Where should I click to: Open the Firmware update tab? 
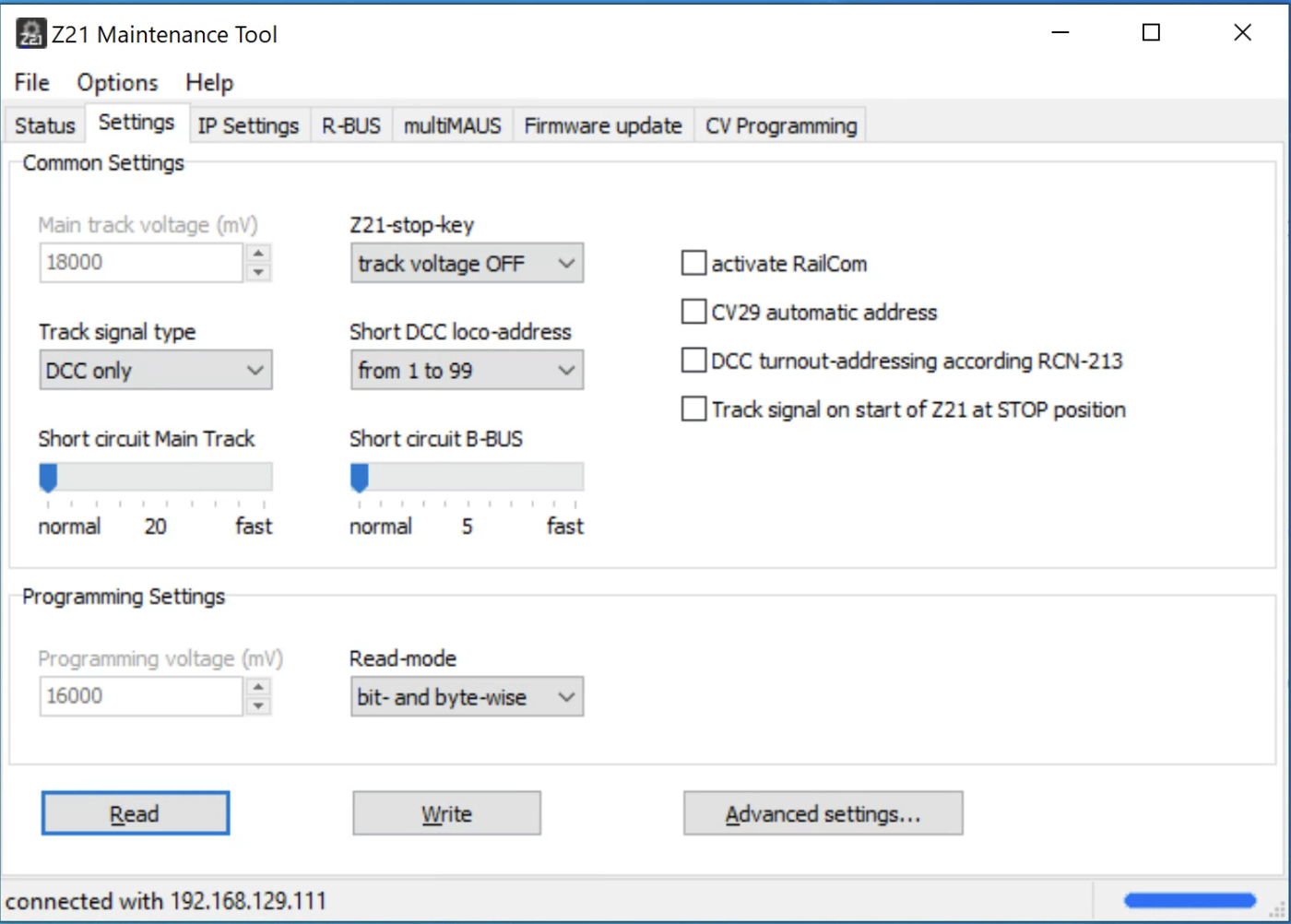click(603, 125)
